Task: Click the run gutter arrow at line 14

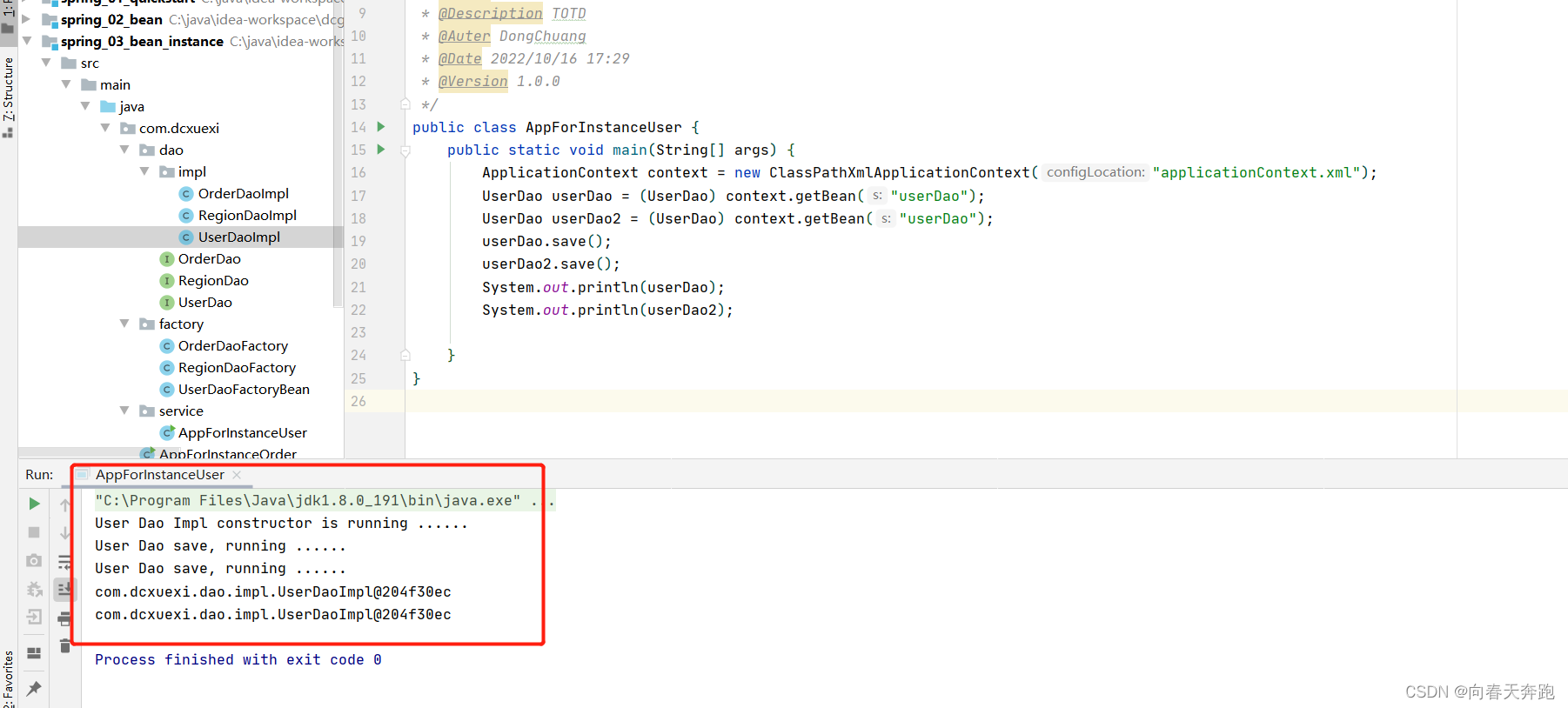Action: tap(381, 127)
